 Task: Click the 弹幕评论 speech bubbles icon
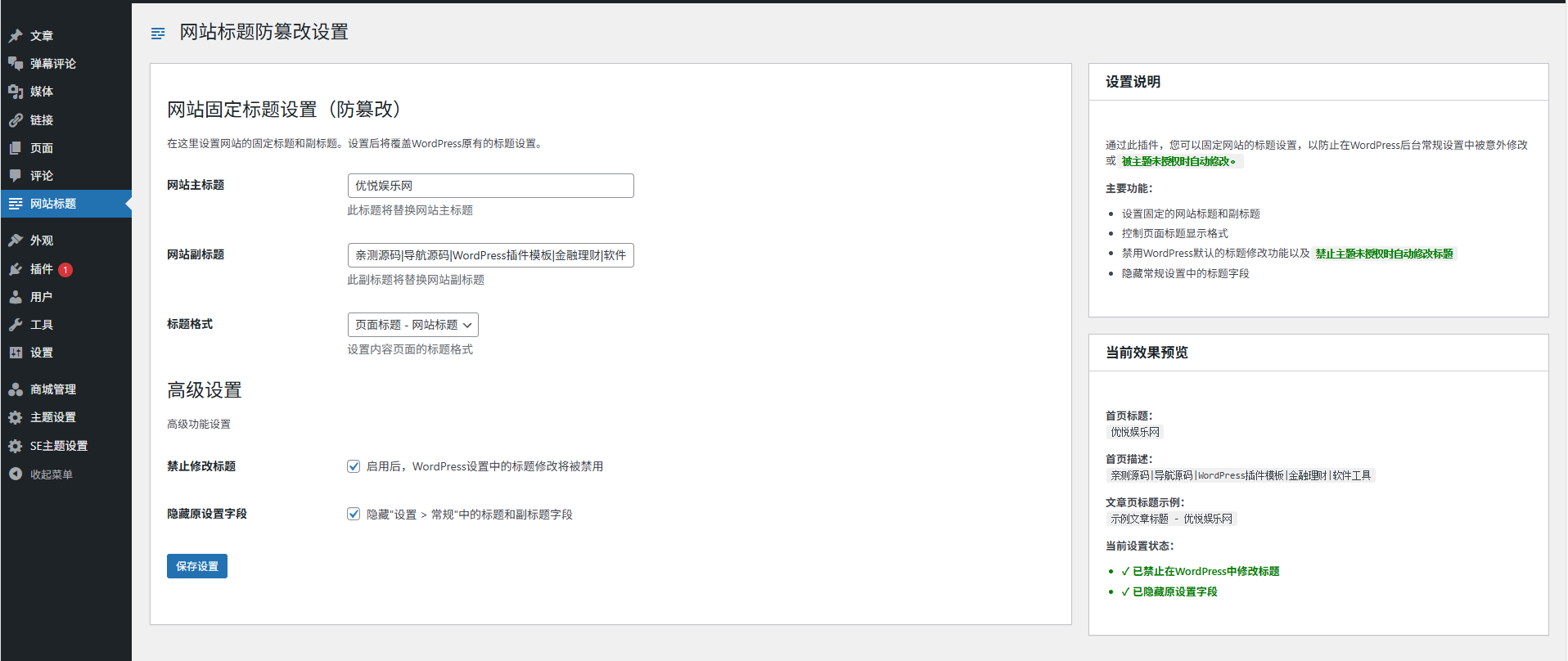(16, 64)
